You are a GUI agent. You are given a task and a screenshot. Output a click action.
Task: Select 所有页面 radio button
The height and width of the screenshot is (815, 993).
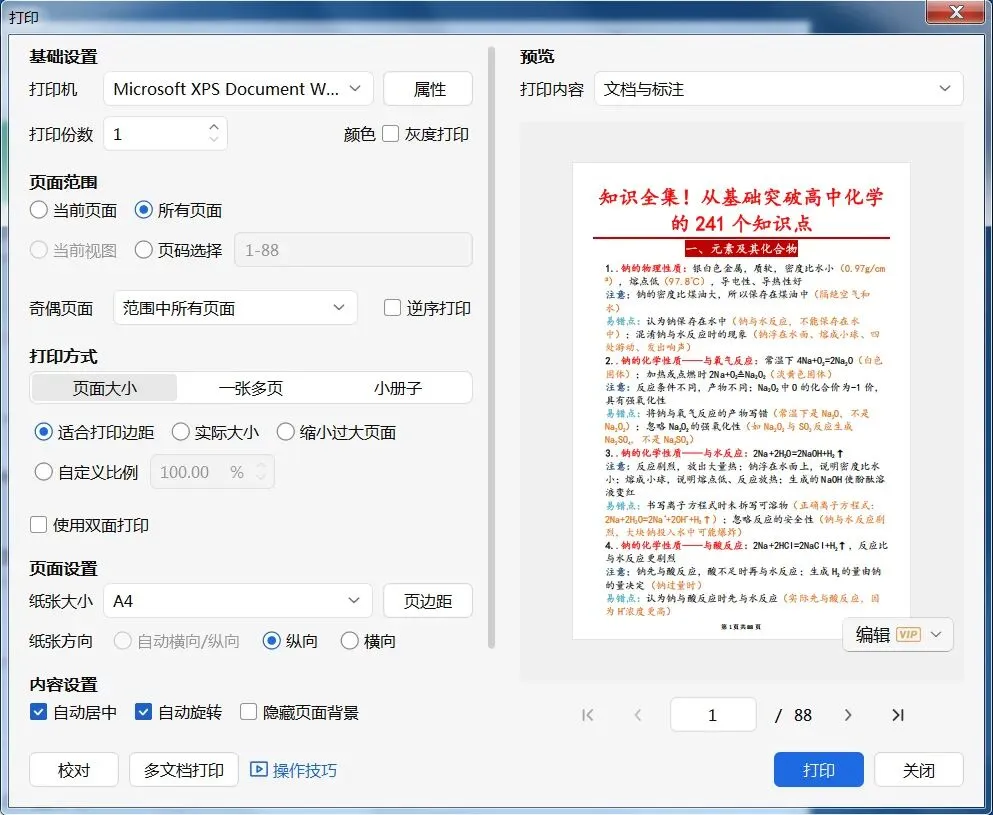(144, 210)
